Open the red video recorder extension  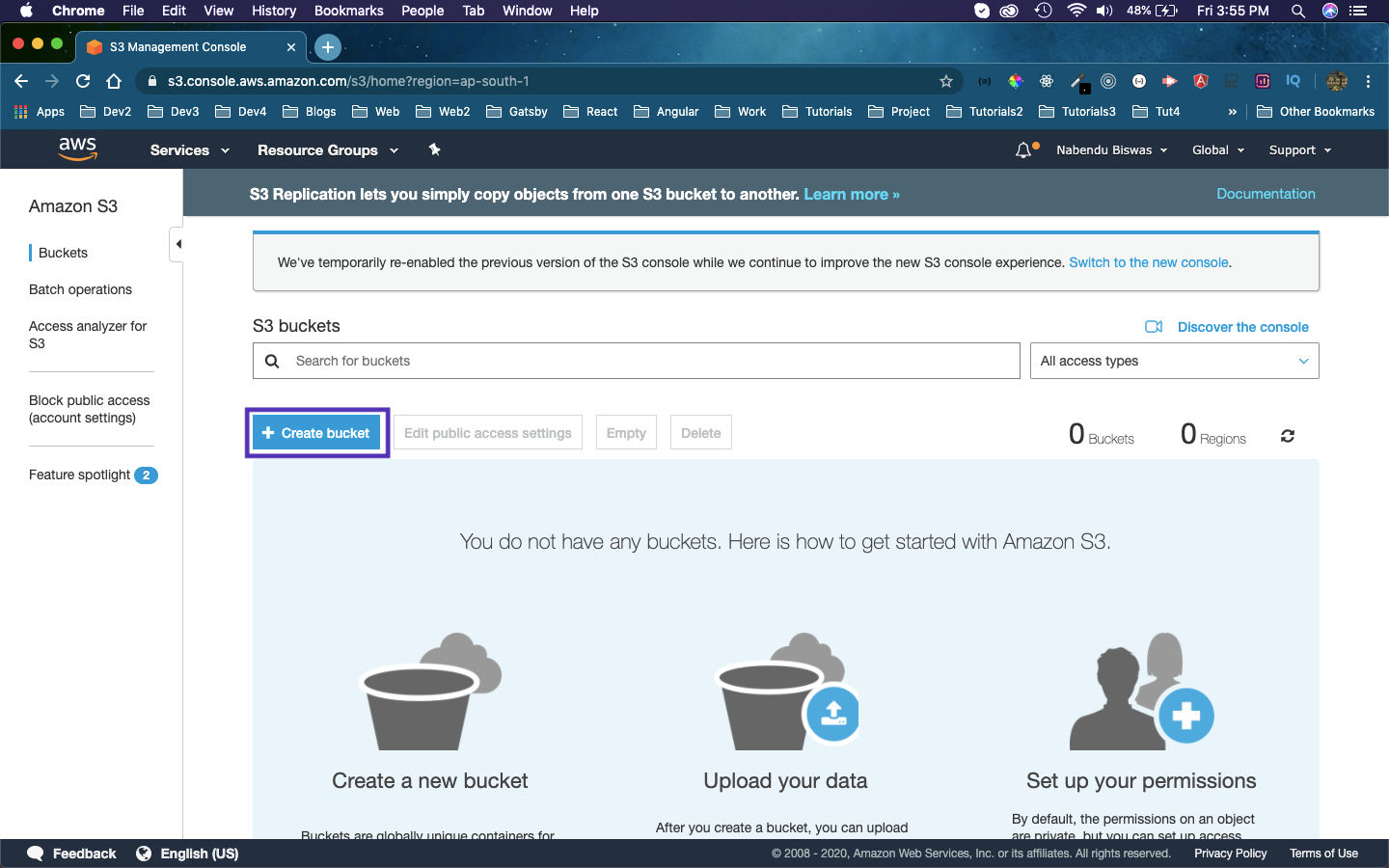tap(1170, 81)
